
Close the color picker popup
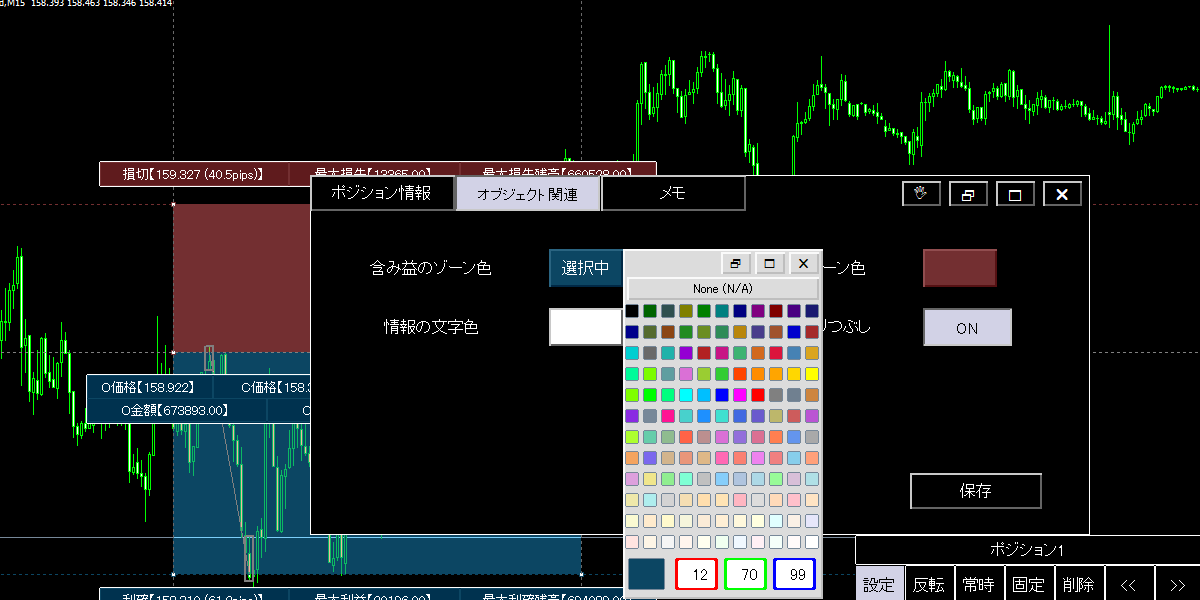click(x=804, y=264)
